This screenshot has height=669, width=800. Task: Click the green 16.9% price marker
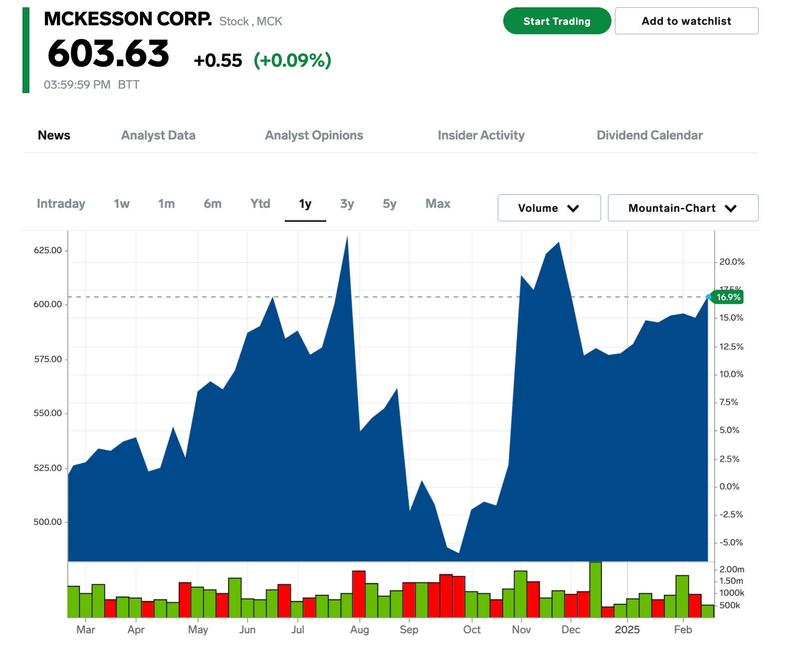tap(728, 297)
